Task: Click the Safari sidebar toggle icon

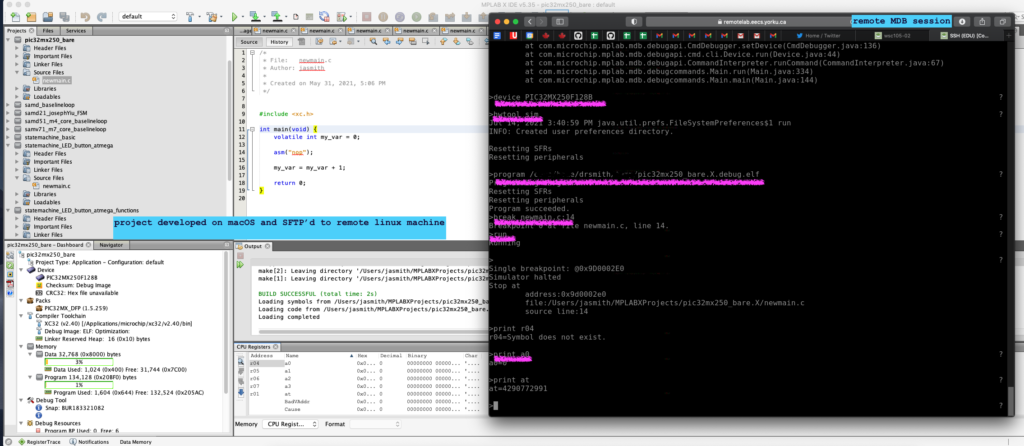Action: (560, 22)
